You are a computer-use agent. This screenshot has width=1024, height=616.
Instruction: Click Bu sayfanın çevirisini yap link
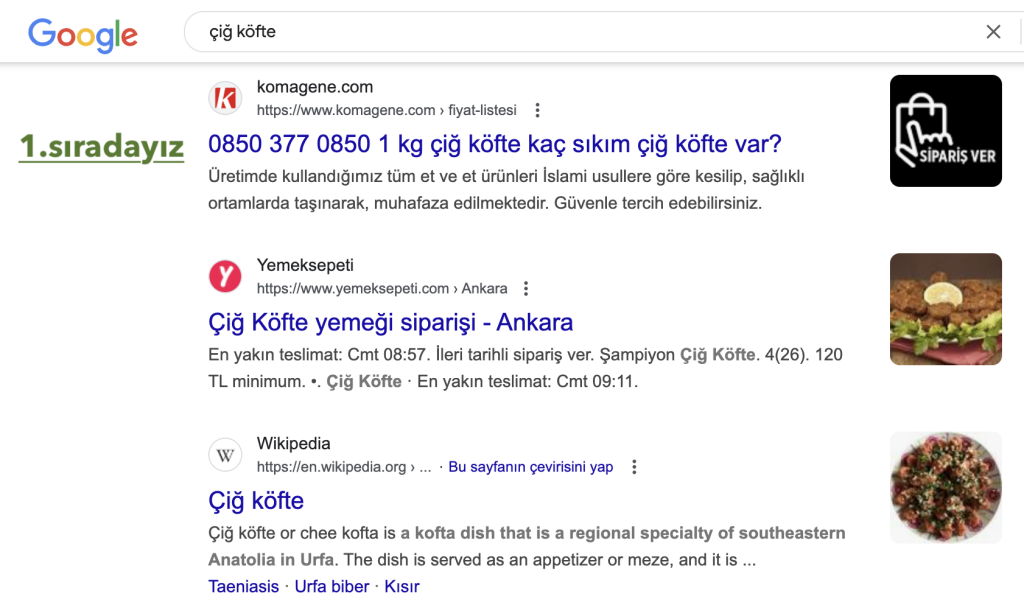point(530,467)
